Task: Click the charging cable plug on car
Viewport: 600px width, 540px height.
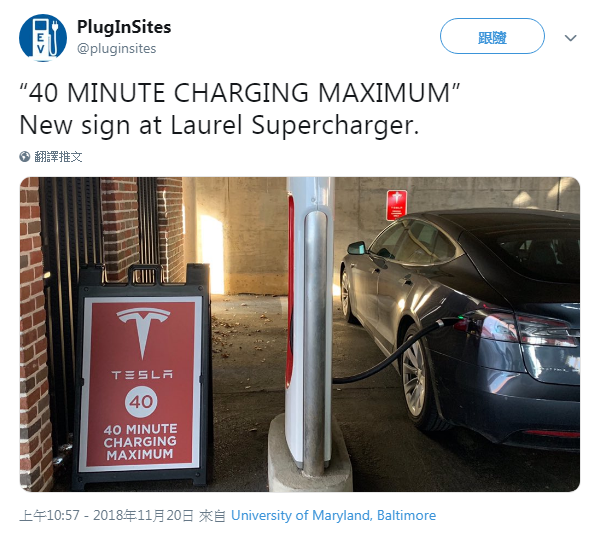Action: 447,321
